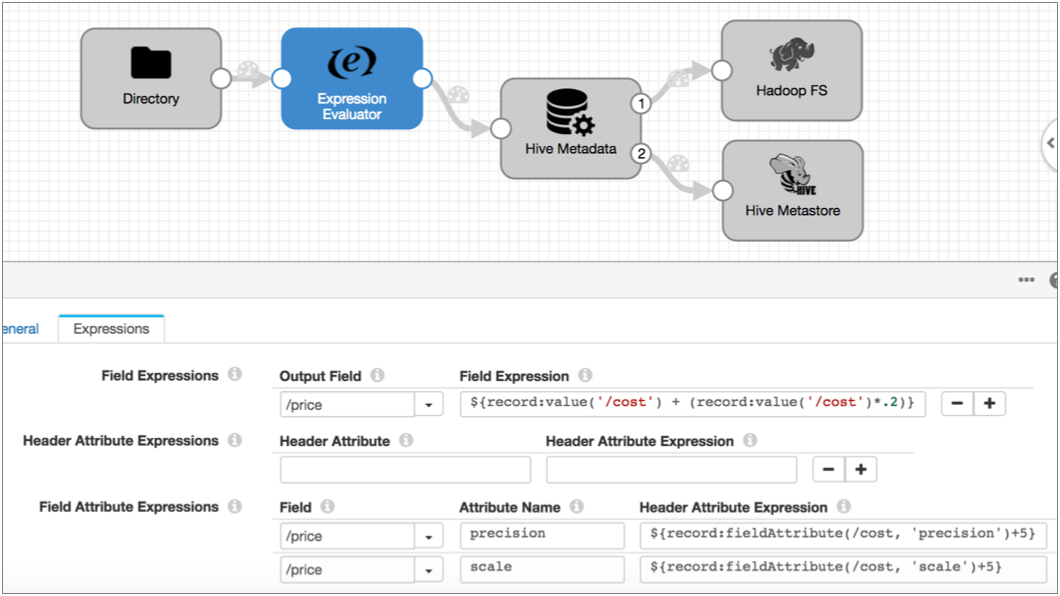This screenshot has width=1060, height=596.
Task: Select the Directory origin stage icon
Action: coord(151,63)
